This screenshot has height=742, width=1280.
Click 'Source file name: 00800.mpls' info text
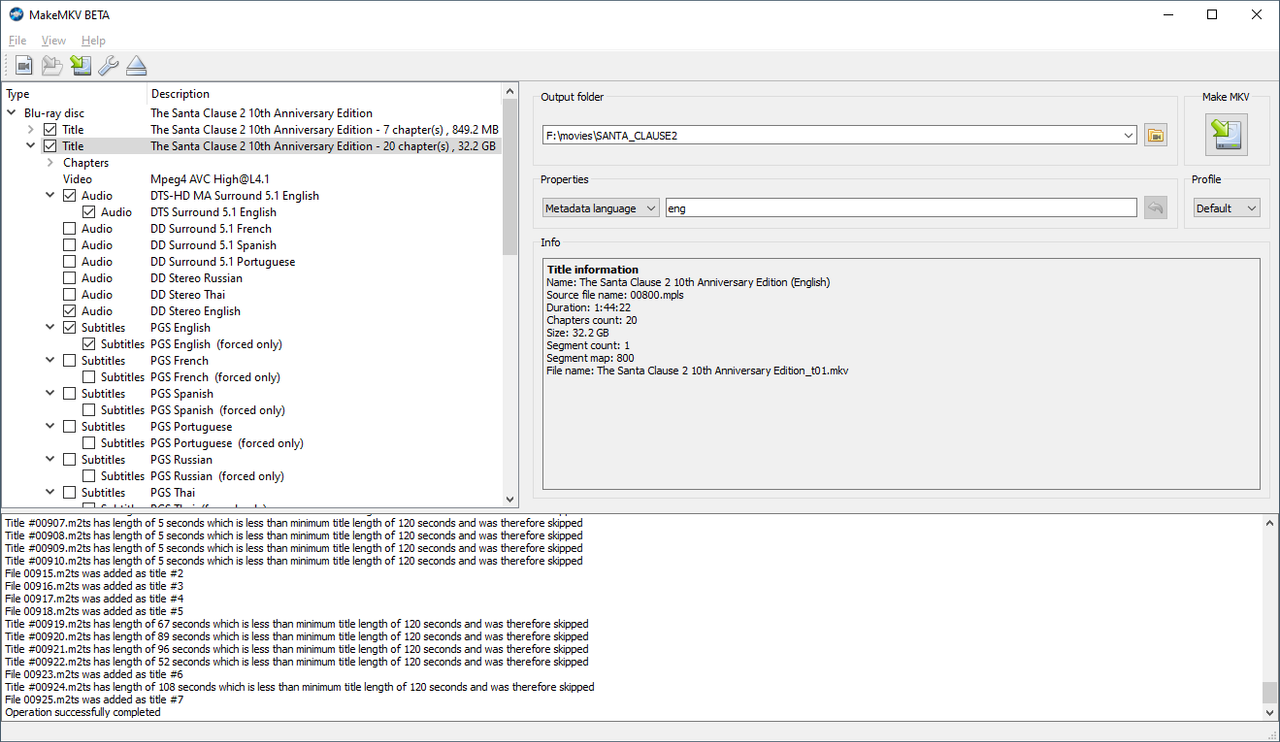tap(615, 295)
